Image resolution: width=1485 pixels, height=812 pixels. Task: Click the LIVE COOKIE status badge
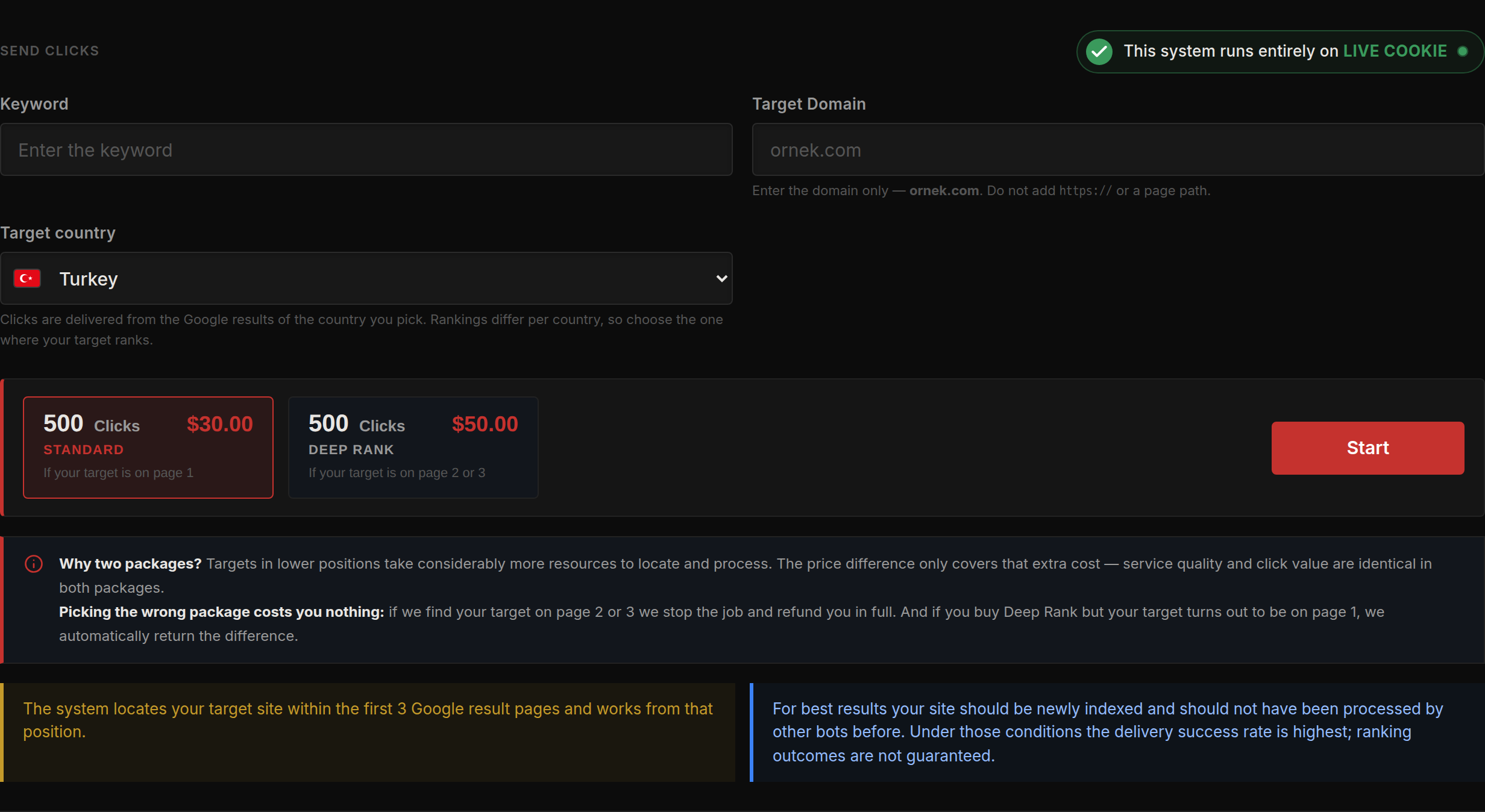pos(1279,52)
